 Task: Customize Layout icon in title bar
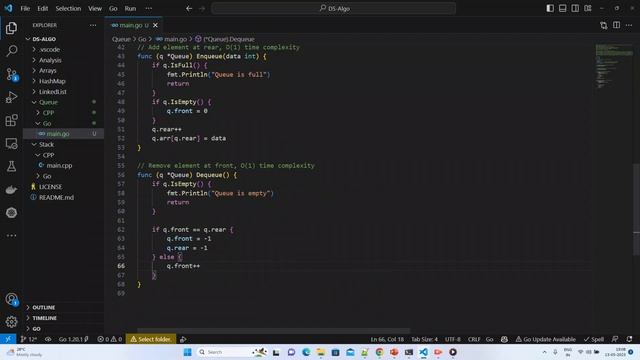click(x=588, y=8)
